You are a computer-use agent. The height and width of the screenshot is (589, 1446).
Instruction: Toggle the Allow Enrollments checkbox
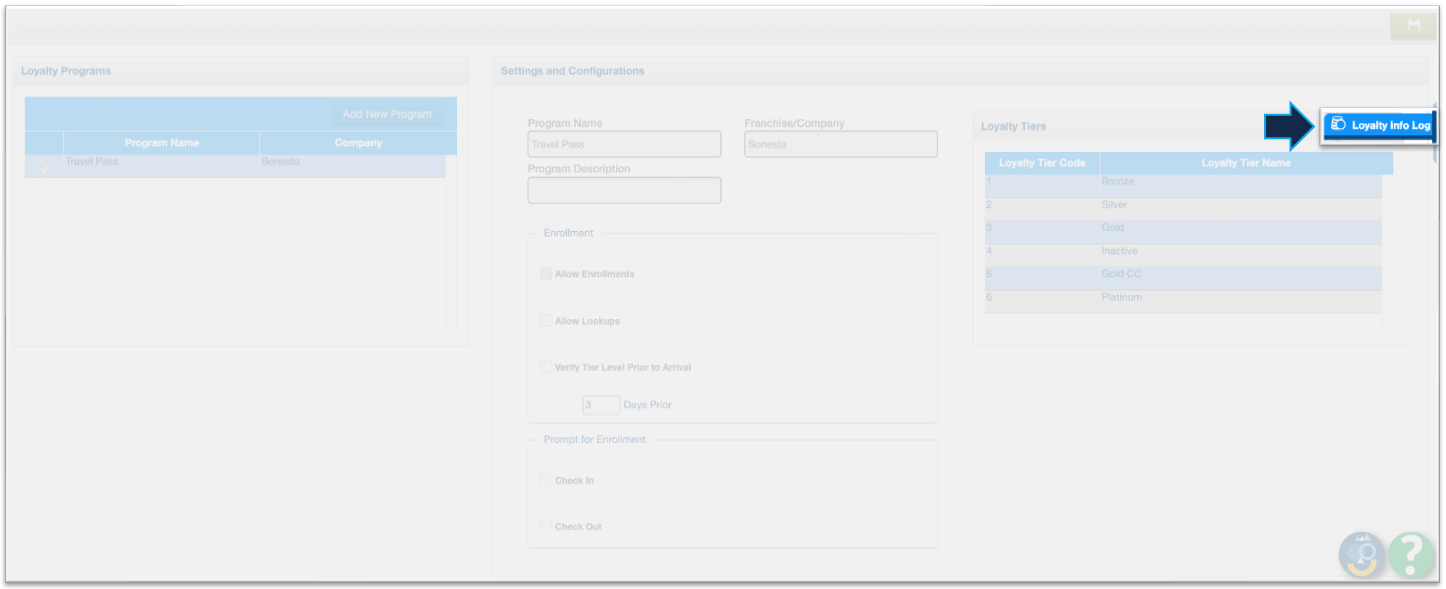(x=546, y=274)
